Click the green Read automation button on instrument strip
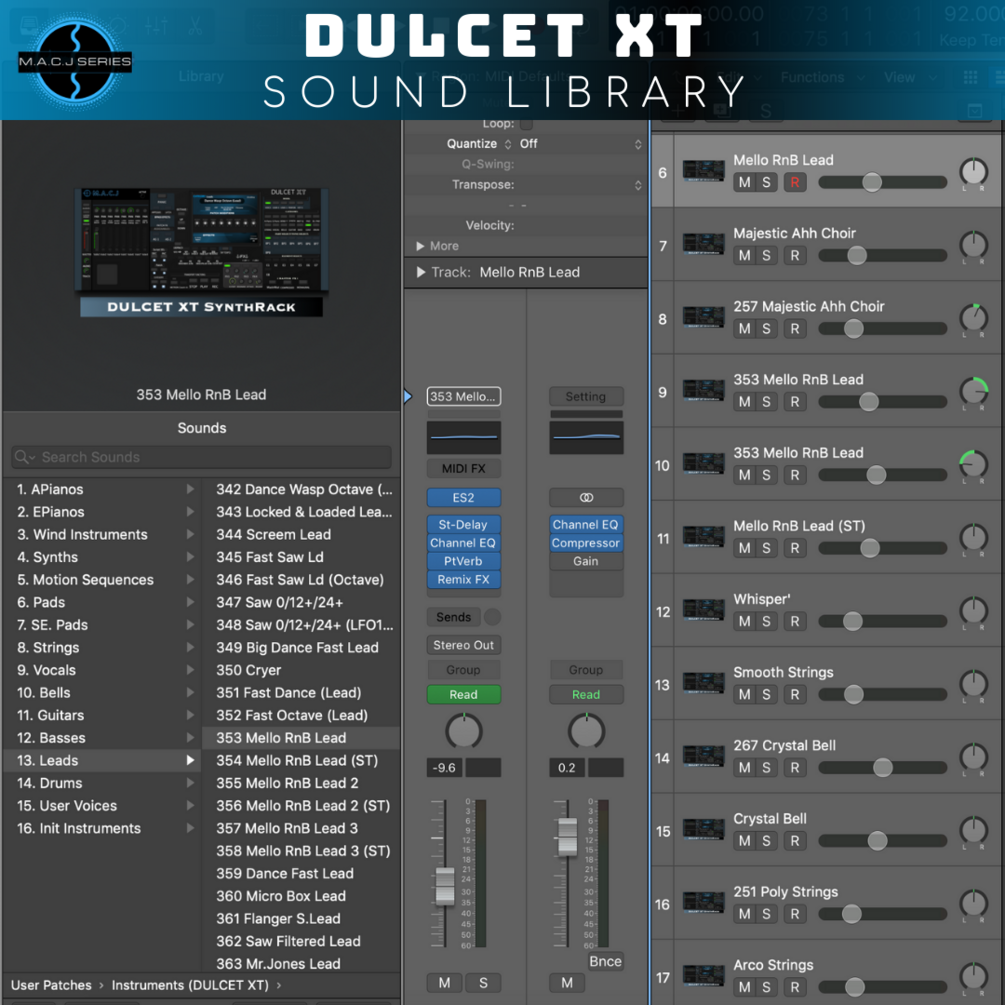 (x=463, y=694)
